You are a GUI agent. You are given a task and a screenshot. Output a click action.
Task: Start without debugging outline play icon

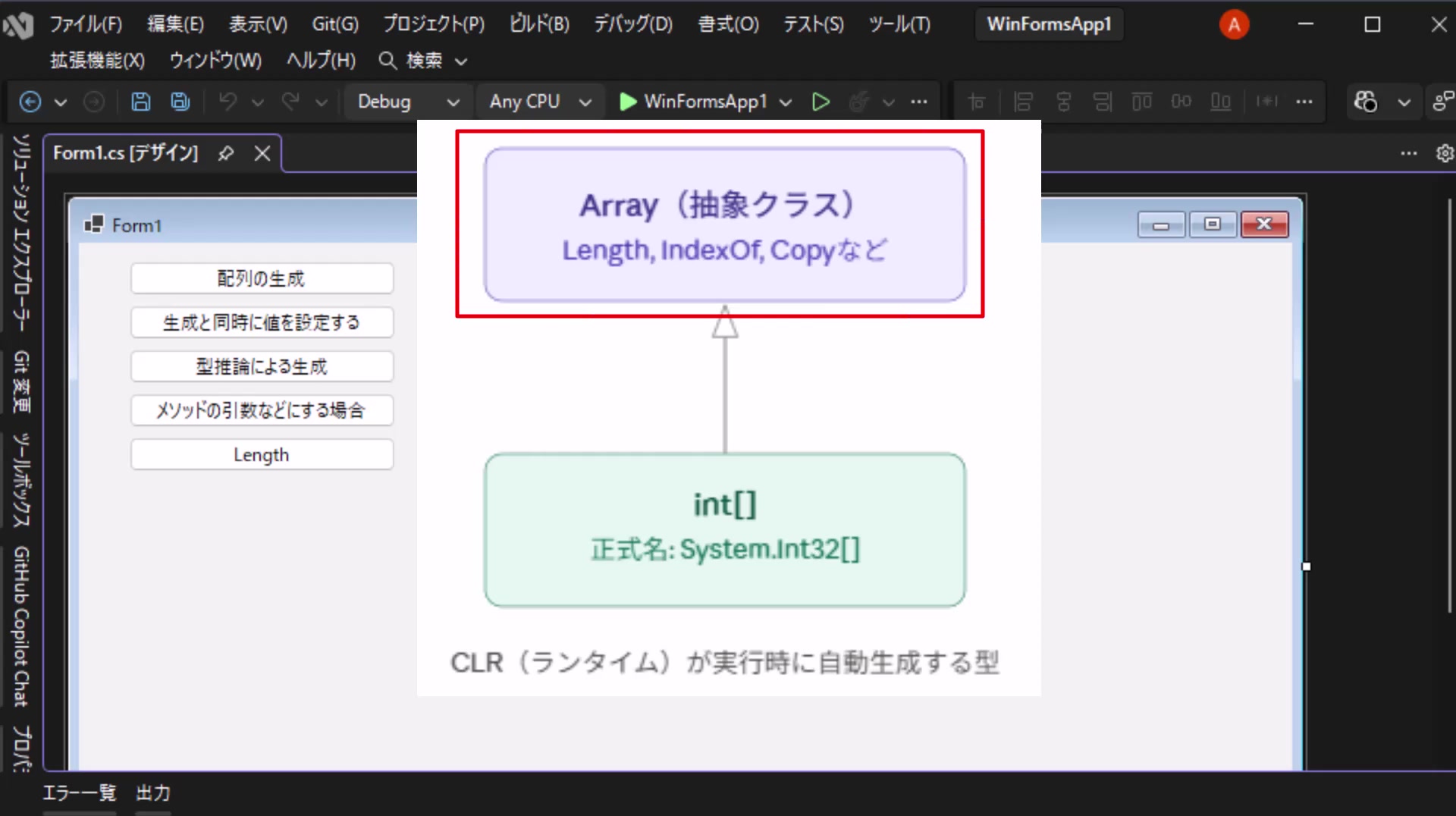(821, 102)
